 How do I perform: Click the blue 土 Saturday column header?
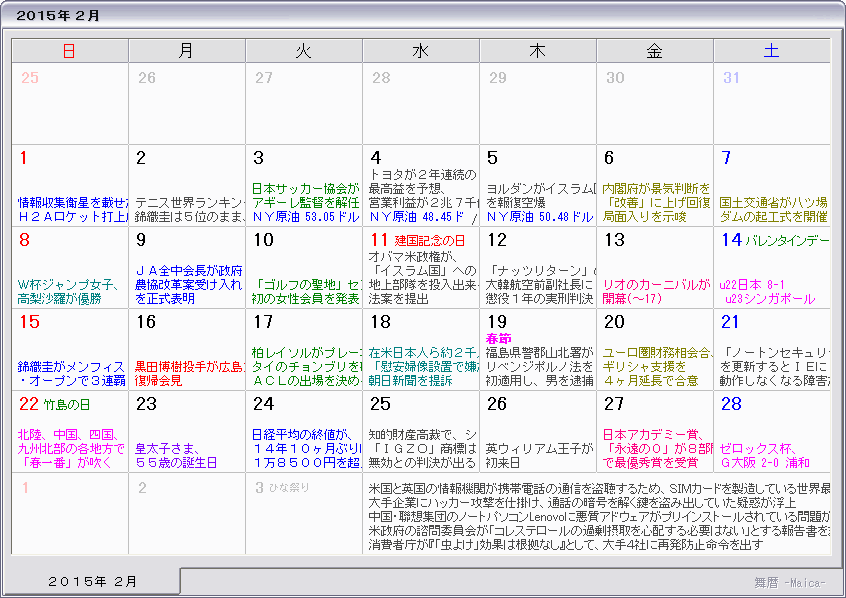tap(772, 50)
